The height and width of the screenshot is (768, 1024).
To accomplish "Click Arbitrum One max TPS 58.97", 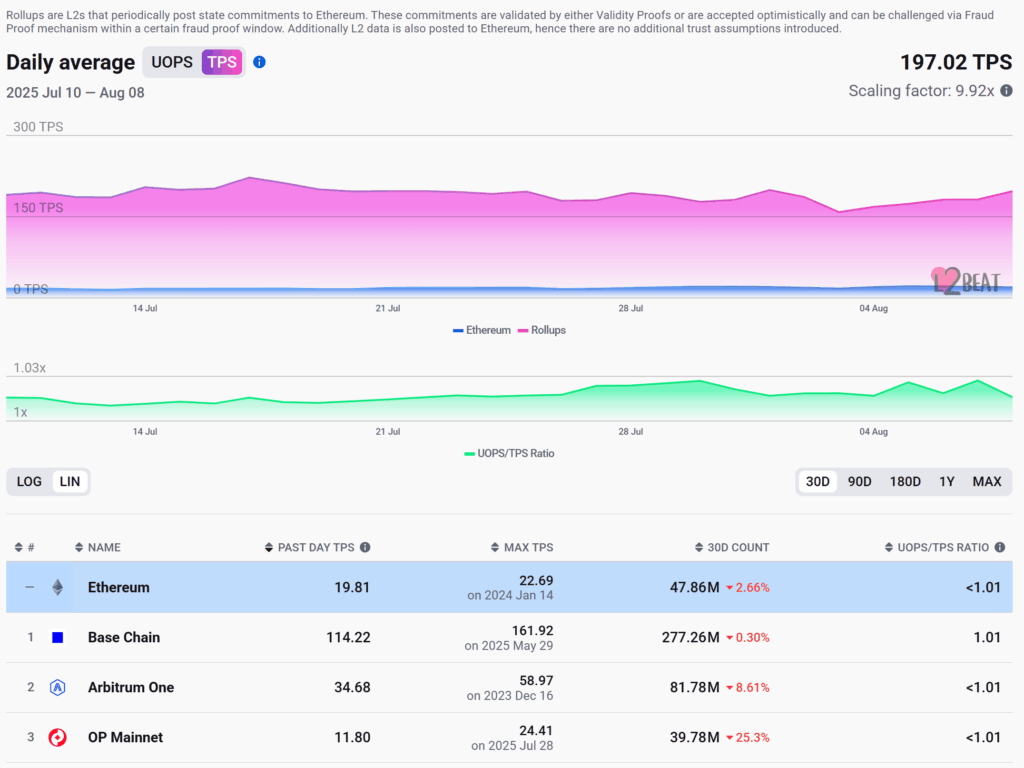I will 536,680.
